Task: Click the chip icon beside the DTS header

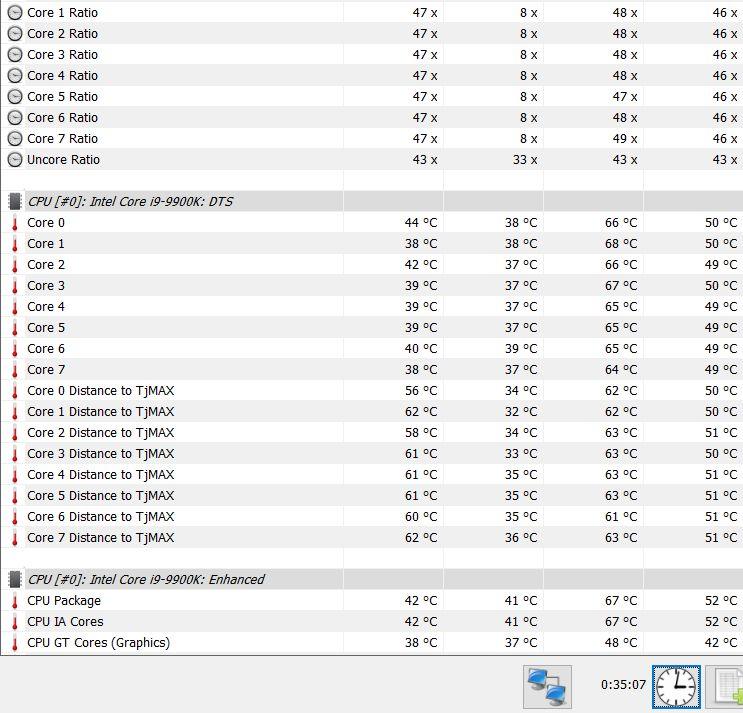Action: 15,201
